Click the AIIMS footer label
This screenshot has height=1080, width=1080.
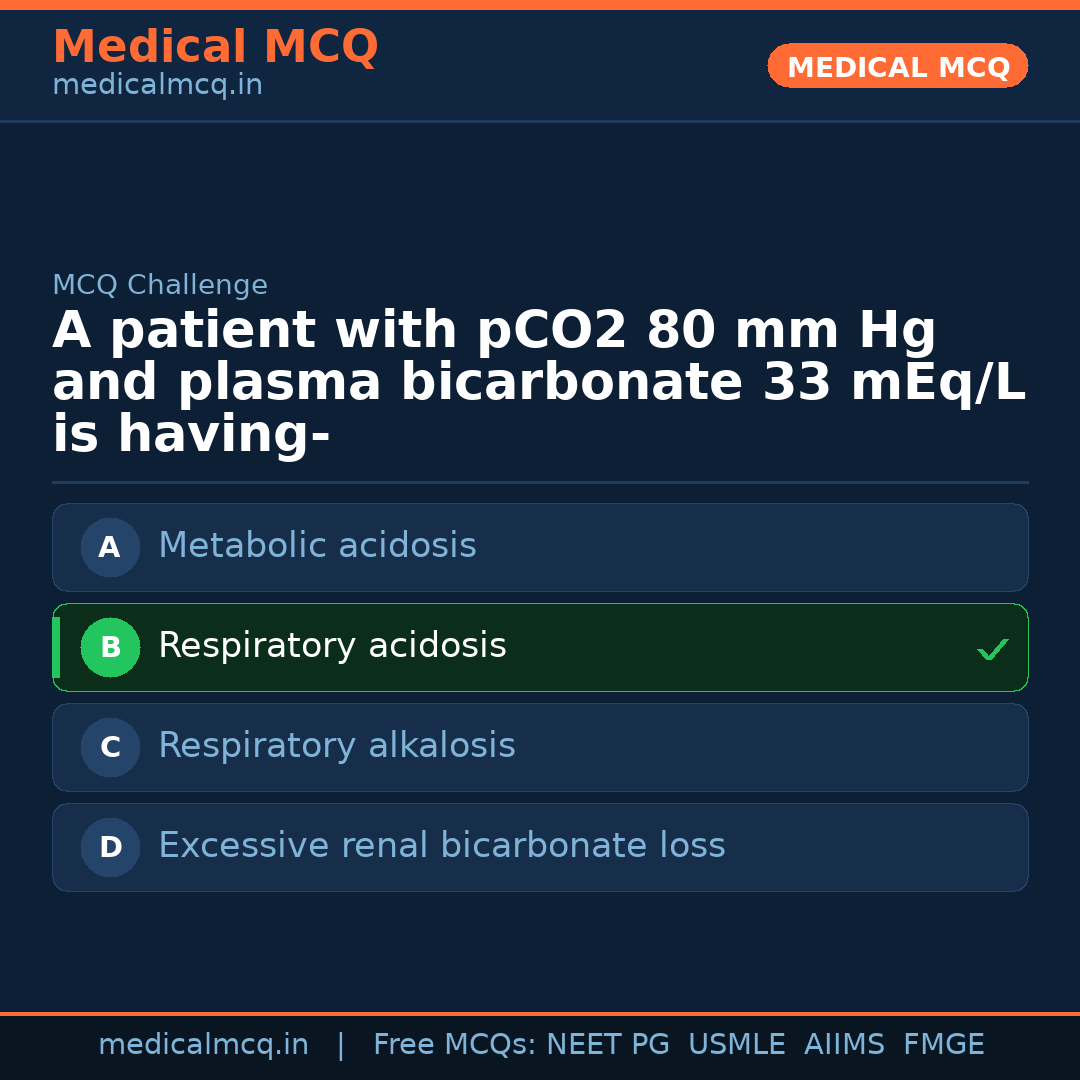coord(845,1043)
